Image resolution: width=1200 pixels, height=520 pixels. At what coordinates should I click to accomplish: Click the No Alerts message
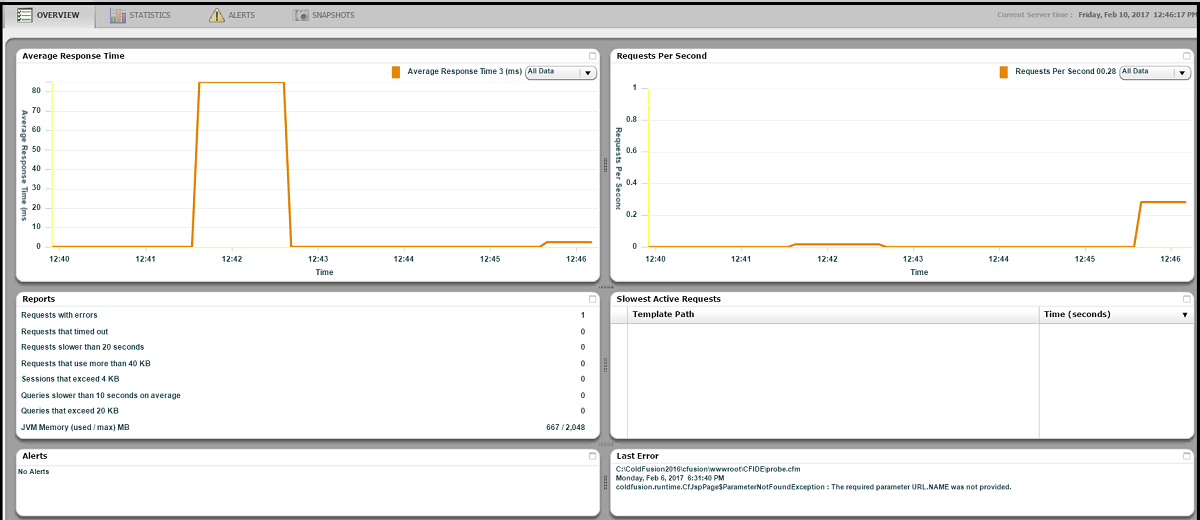[x=33, y=471]
